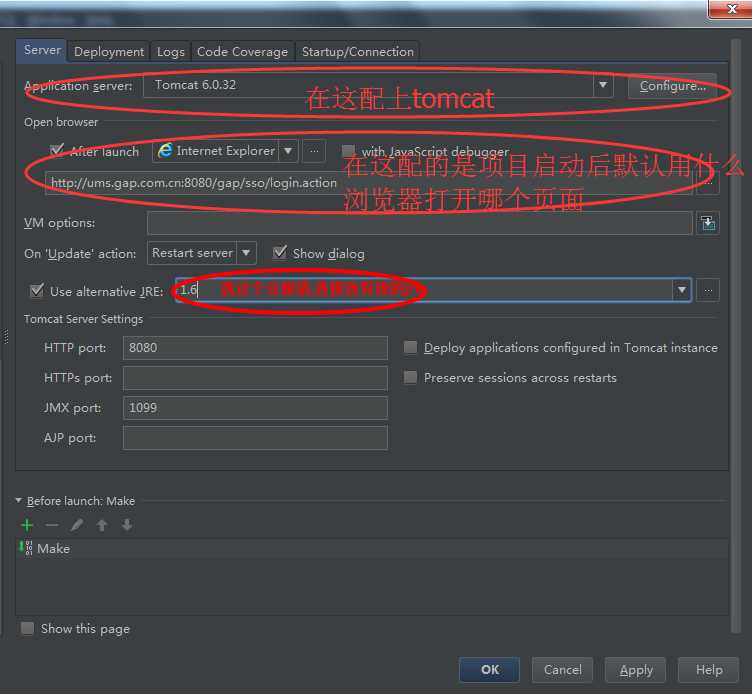The width and height of the screenshot is (752, 694).
Task: Move before-launch task up with arrow
Action: [102, 525]
